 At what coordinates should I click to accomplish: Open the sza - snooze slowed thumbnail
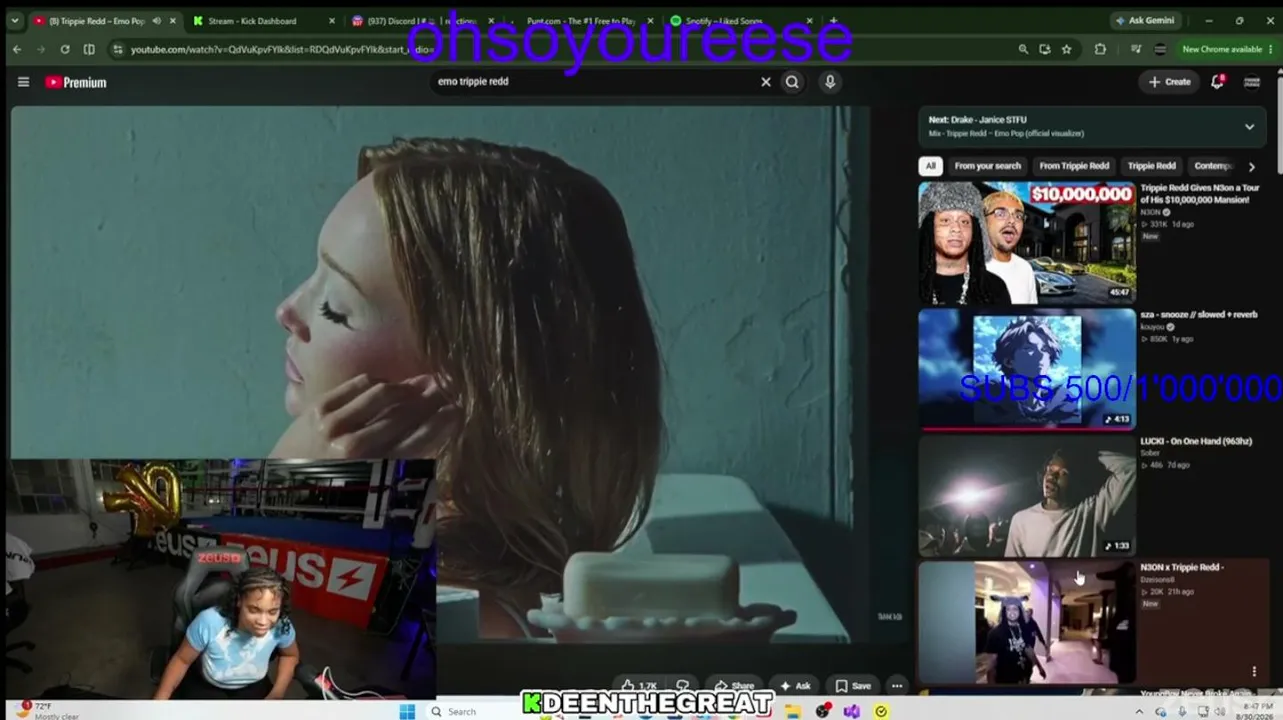1027,369
